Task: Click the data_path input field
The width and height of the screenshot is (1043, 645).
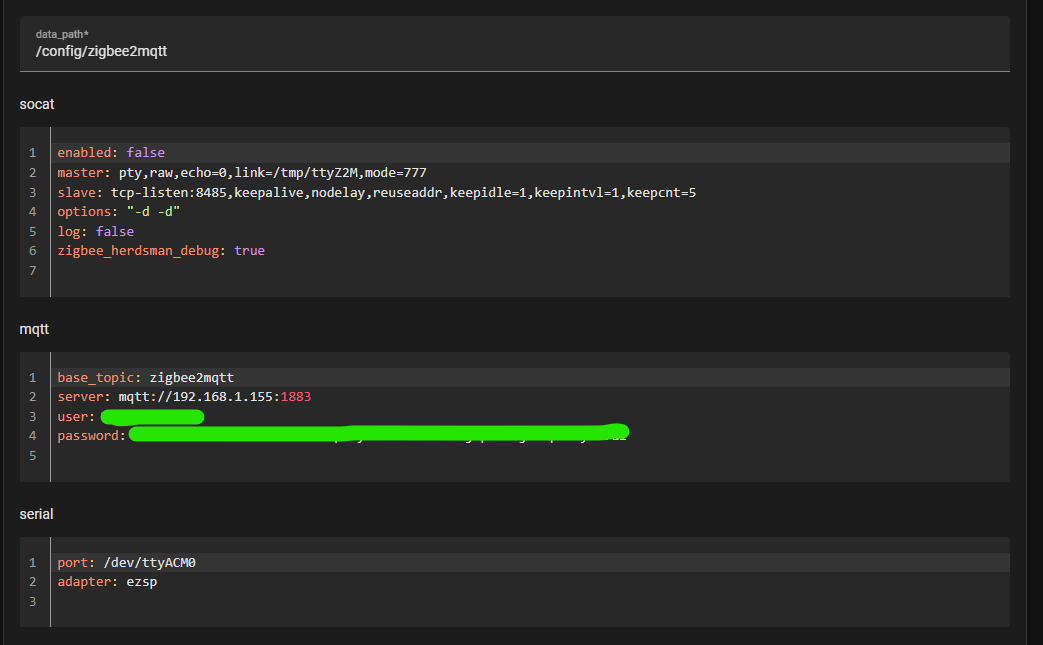Action: click(514, 44)
